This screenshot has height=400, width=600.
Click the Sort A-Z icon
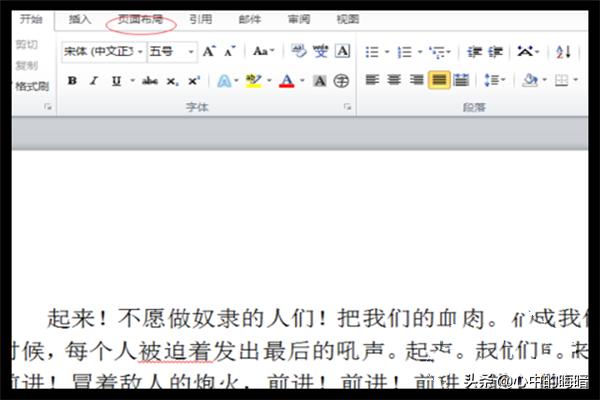(x=563, y=52)
